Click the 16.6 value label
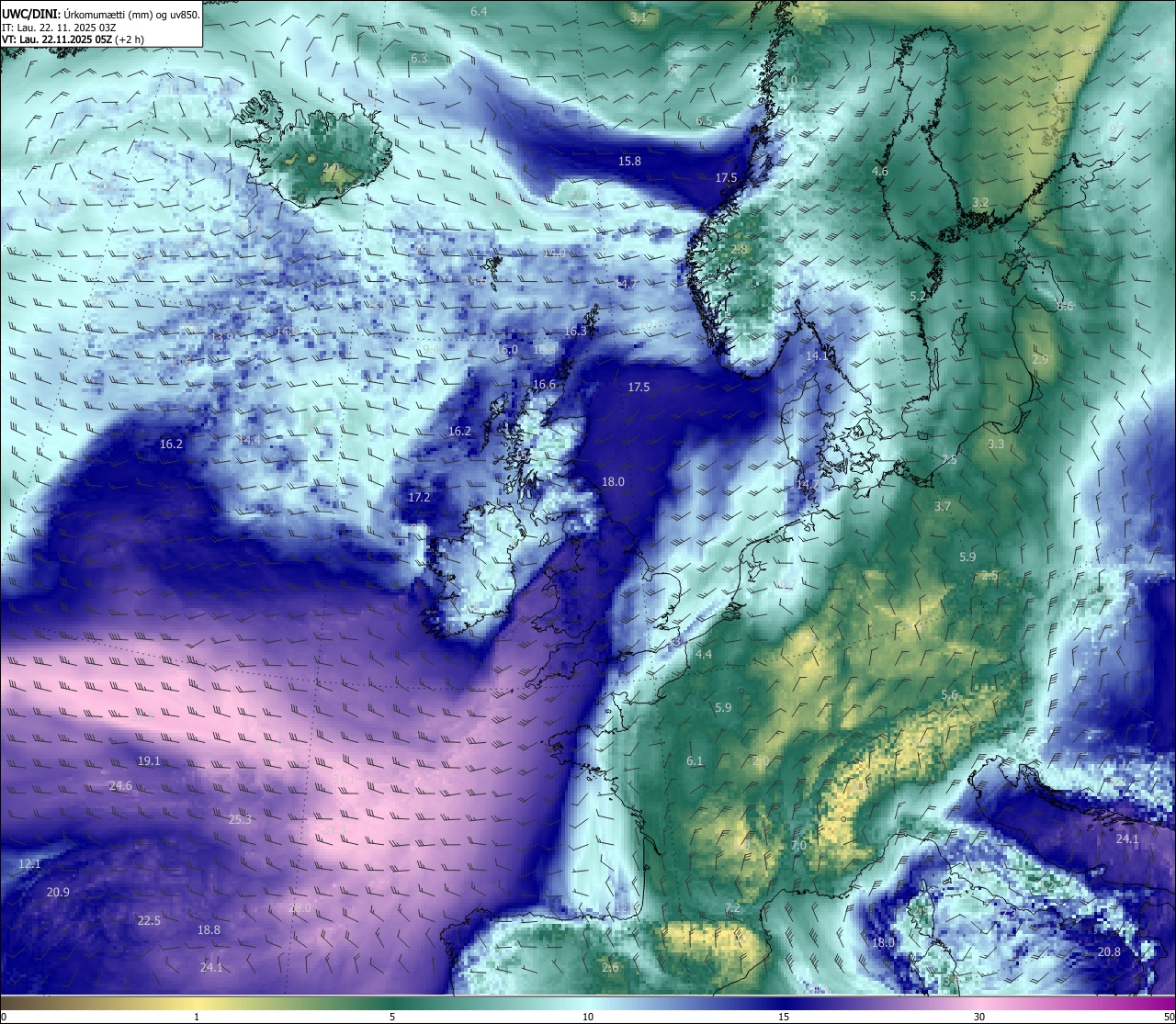 (x=545, y=384)
